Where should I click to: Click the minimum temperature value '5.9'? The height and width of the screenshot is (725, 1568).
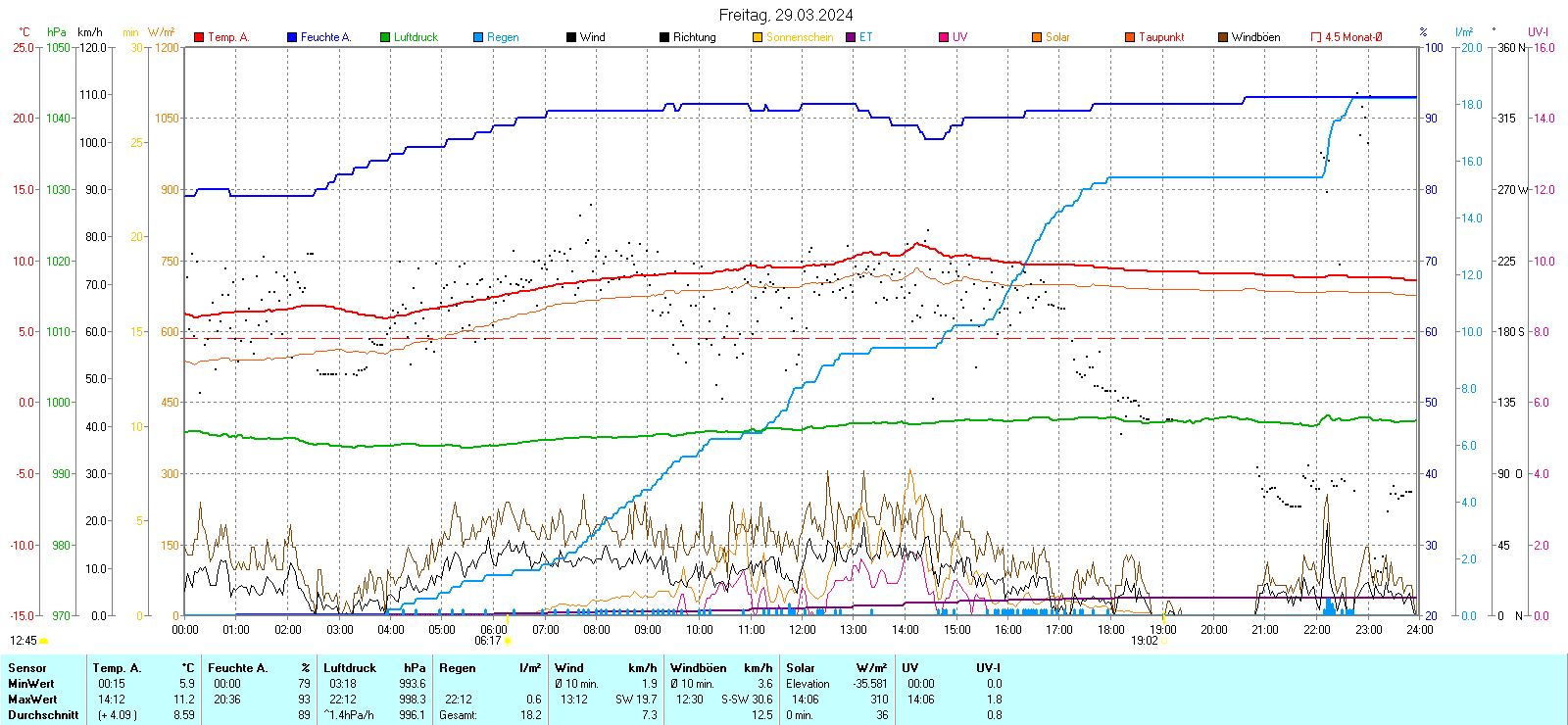(187, 684)
